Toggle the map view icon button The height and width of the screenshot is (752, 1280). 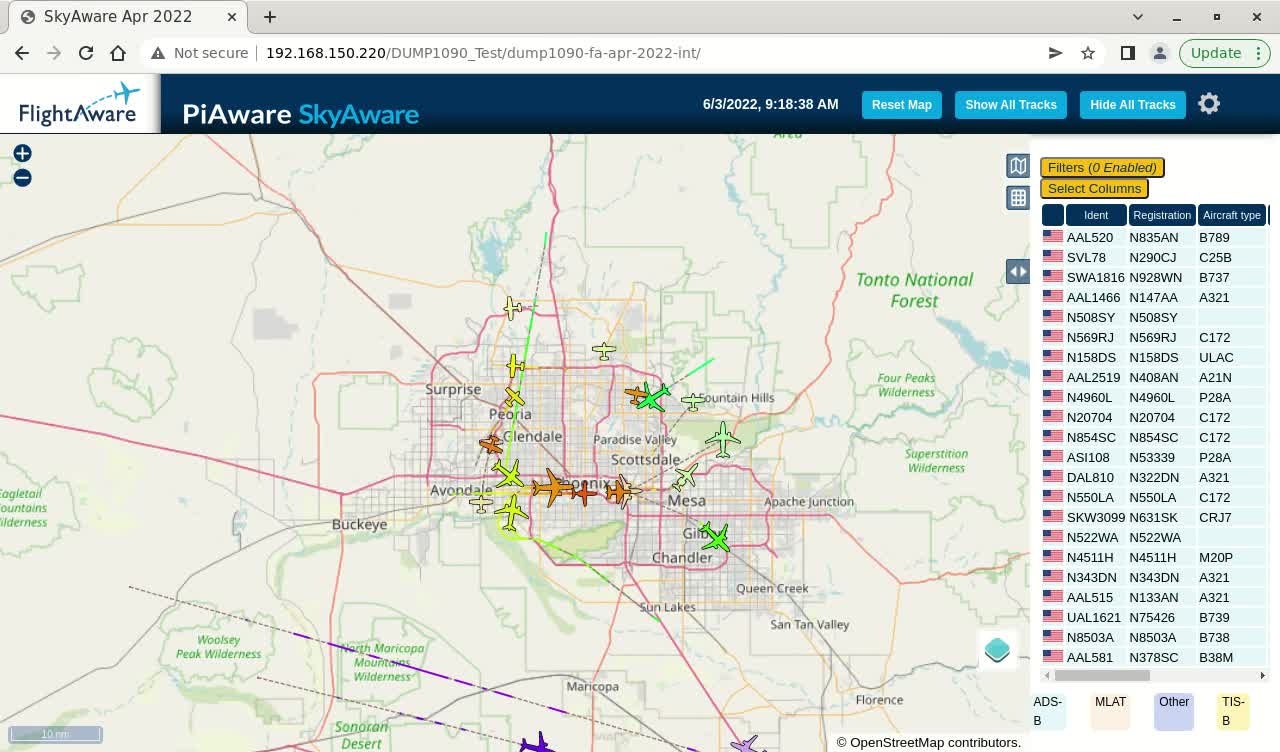point(1018,166)
